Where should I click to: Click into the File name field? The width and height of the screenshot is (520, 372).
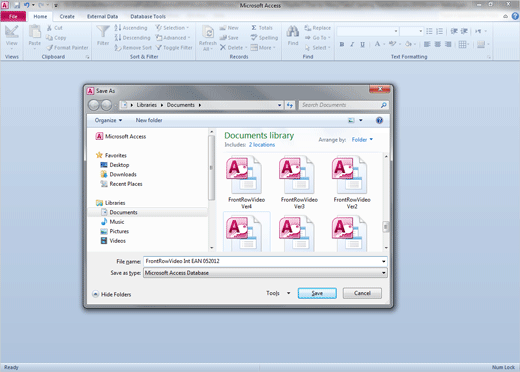262,261
